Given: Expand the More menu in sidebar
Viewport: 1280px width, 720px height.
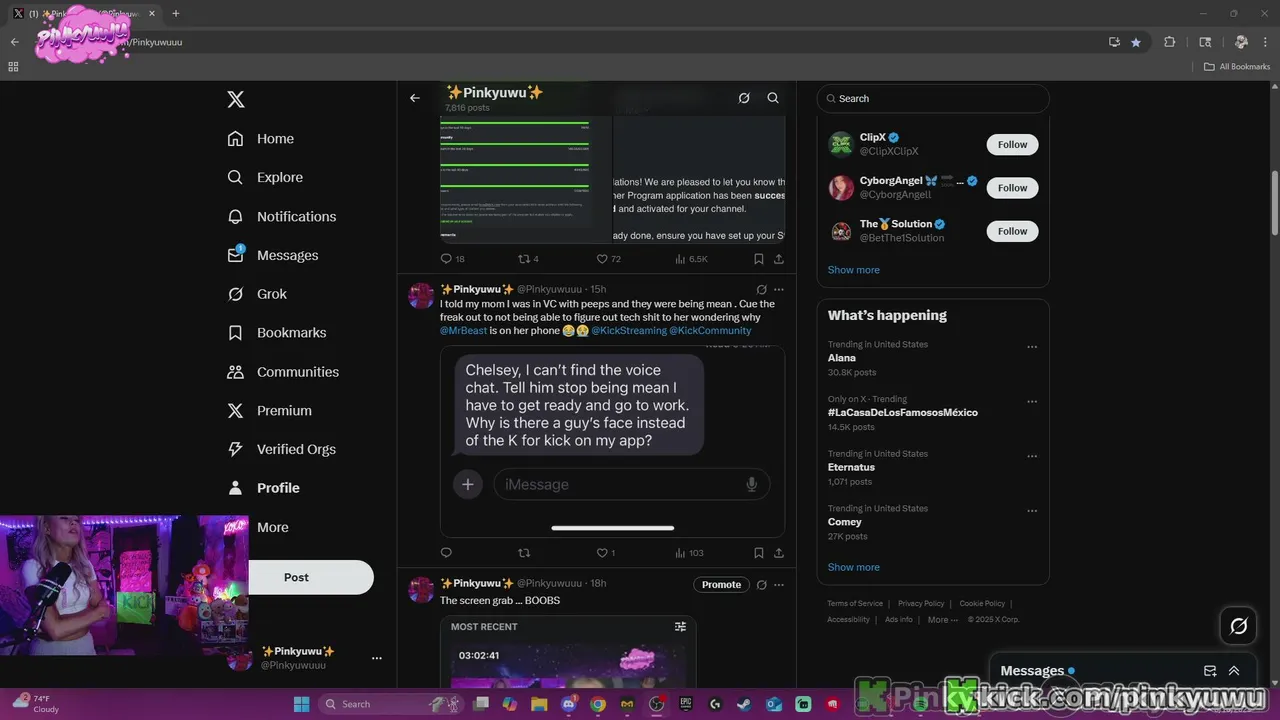Looking at the screenshot, I should click(272, 527).
